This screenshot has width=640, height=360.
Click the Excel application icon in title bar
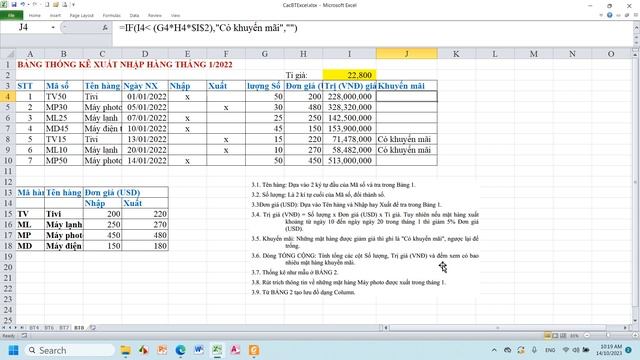coord(4,4)
